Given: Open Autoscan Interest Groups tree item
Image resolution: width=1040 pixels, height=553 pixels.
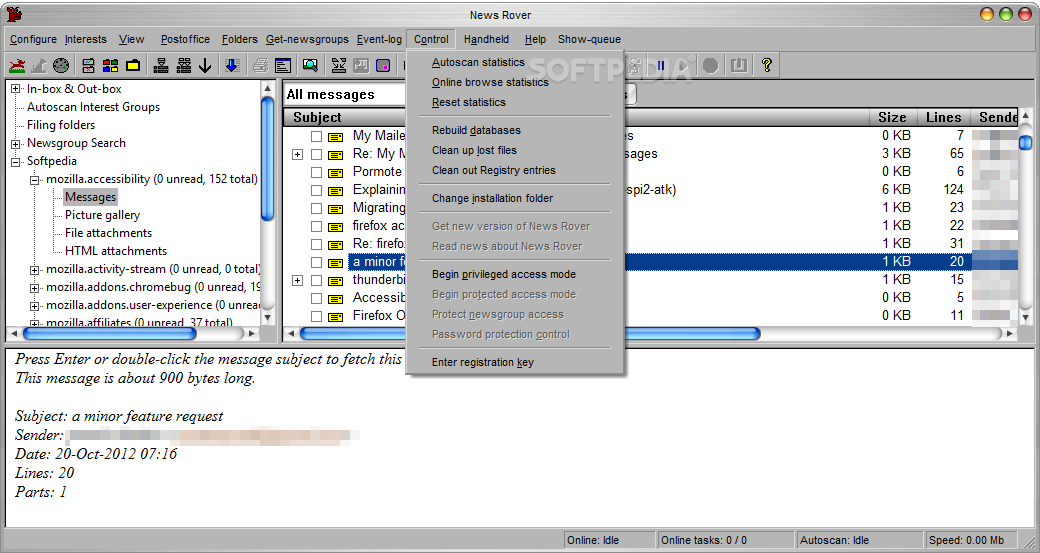Looking at the screenshot, I should click(94, 107).
